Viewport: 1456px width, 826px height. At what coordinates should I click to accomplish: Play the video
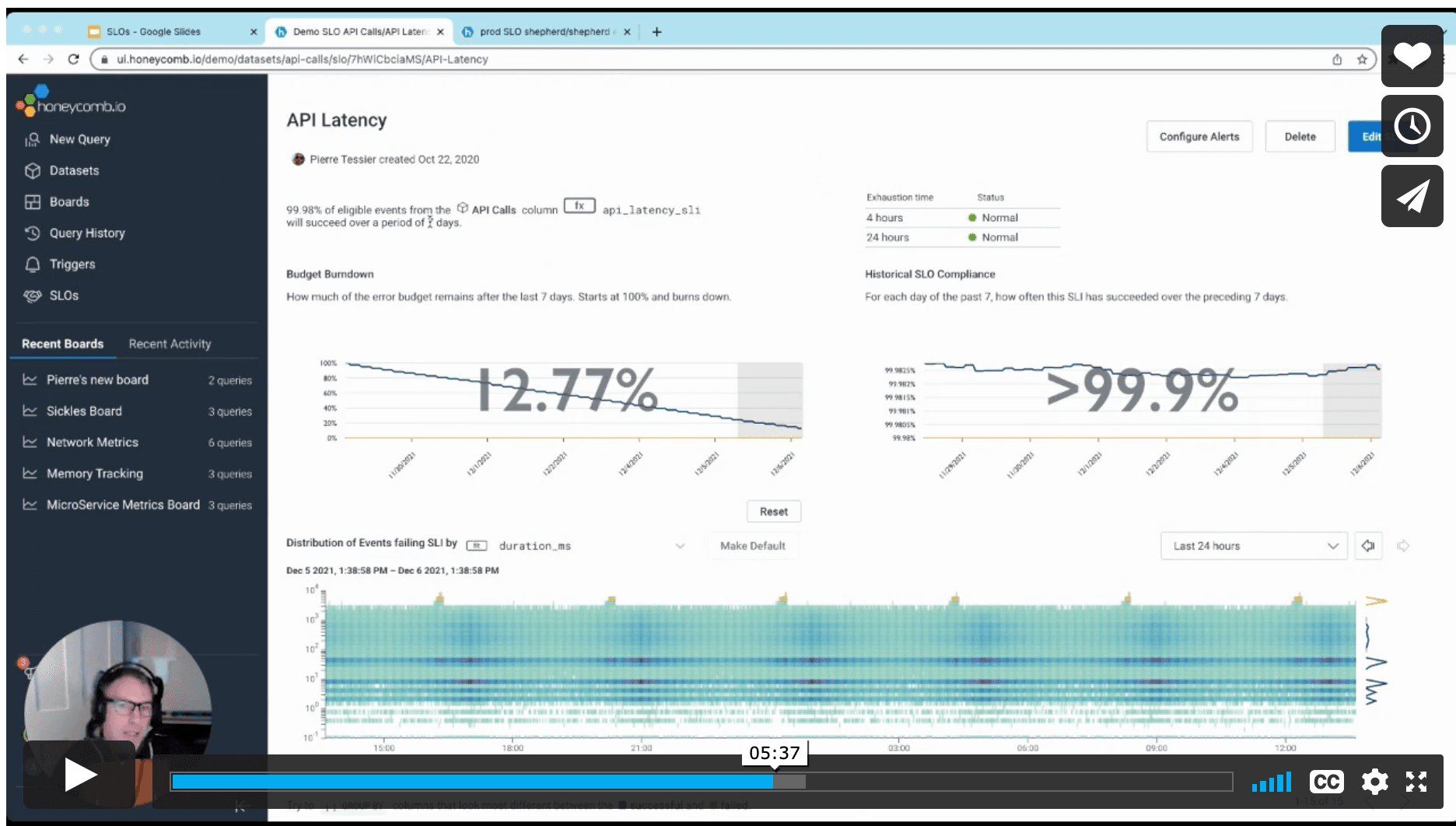pyautogui.click(x=79, y=775)
